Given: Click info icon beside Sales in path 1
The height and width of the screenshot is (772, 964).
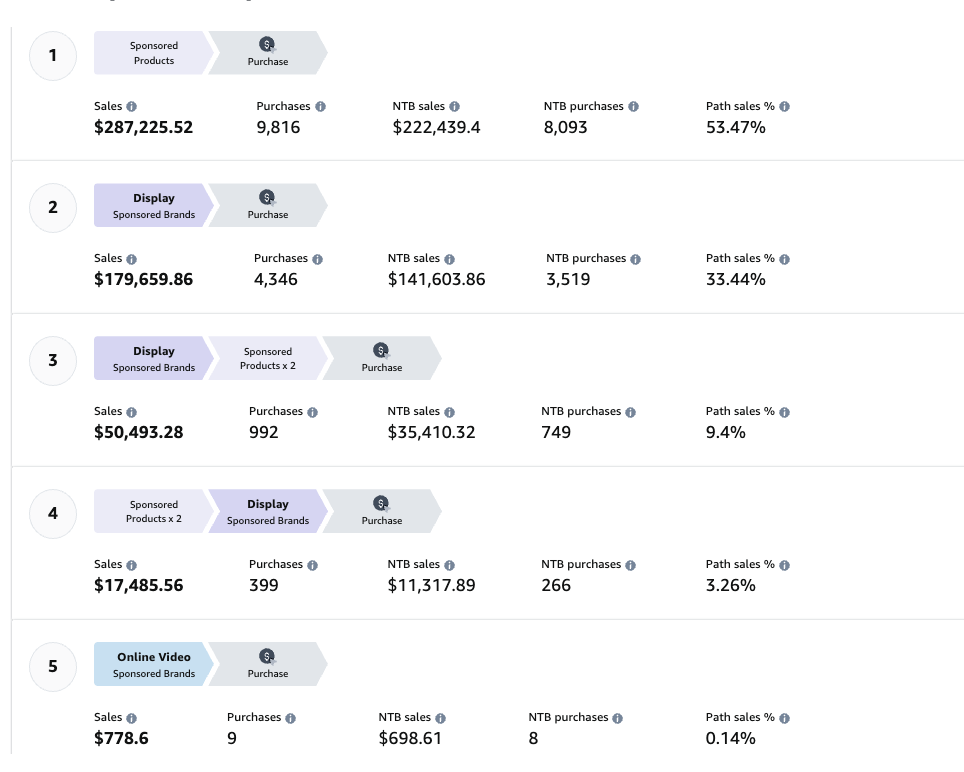Looking at the screenshot, I should tap(132, 107).
